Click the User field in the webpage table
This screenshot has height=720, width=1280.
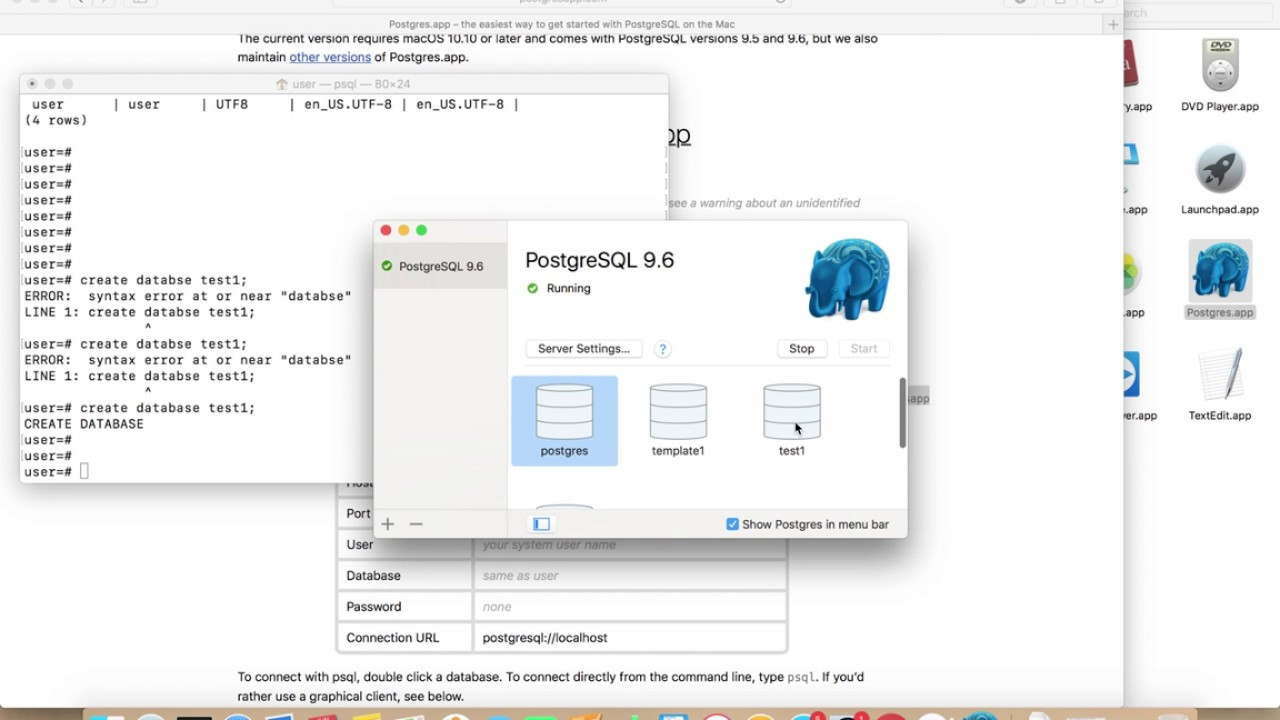pyautogui.click(x=630, y=545)
